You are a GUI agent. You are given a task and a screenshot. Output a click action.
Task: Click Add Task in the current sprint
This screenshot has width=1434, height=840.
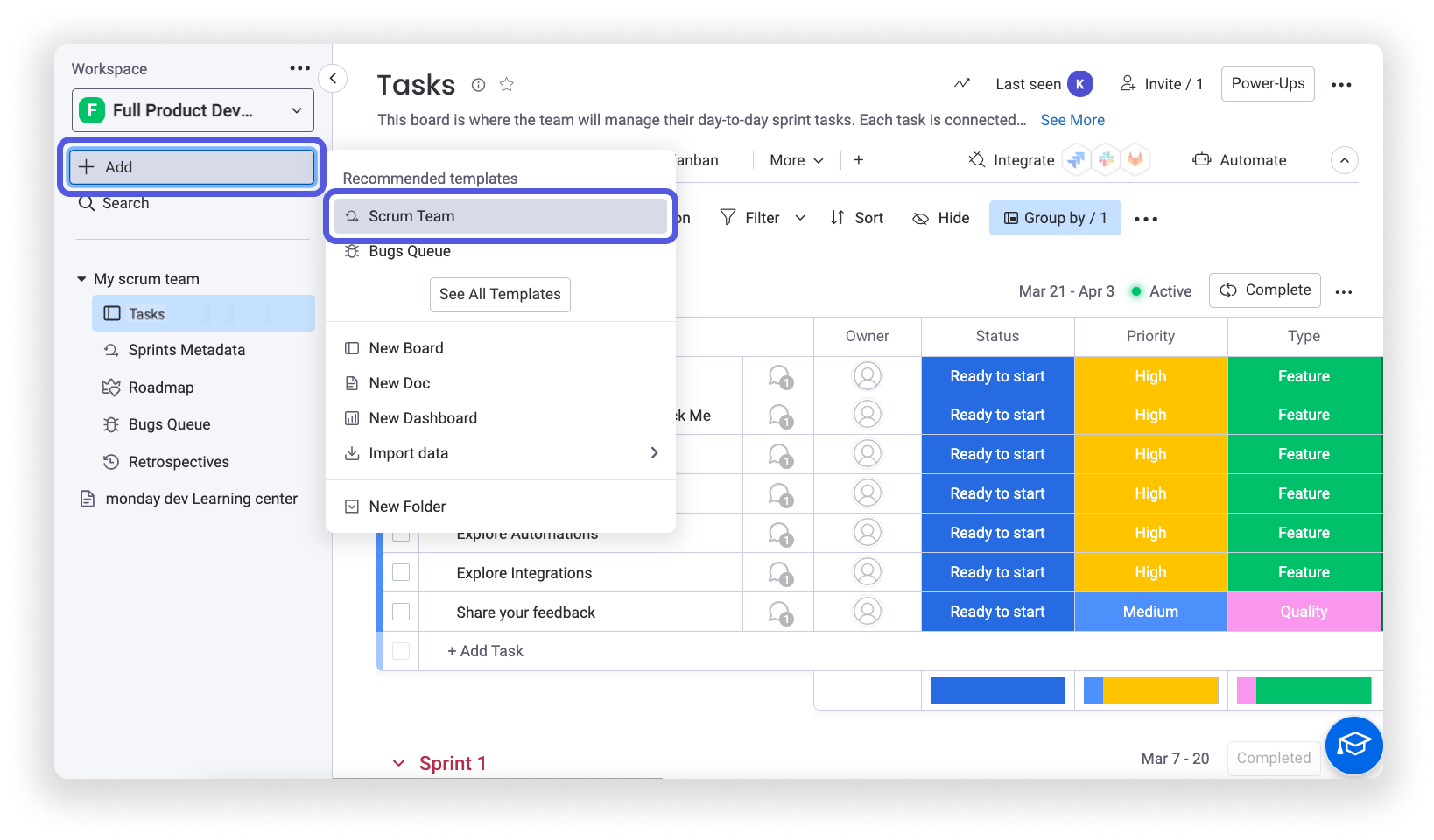pyautogui.click(x=485, y=650)
